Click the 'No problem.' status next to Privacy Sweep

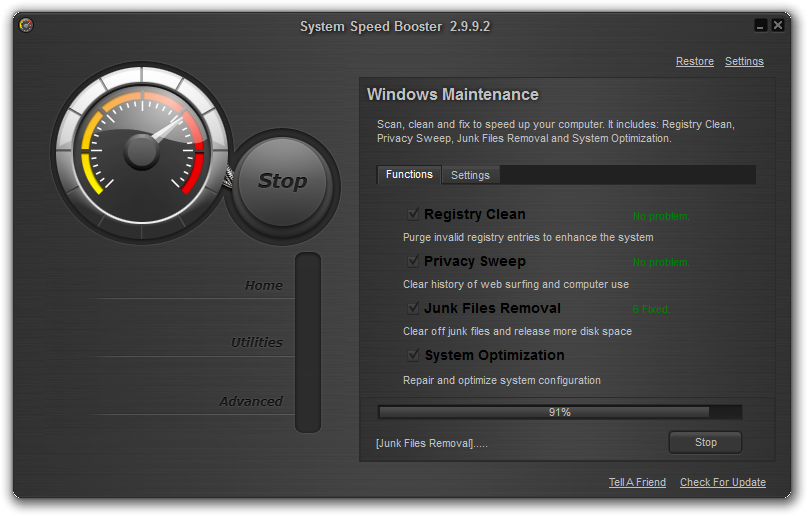(661, 262)
